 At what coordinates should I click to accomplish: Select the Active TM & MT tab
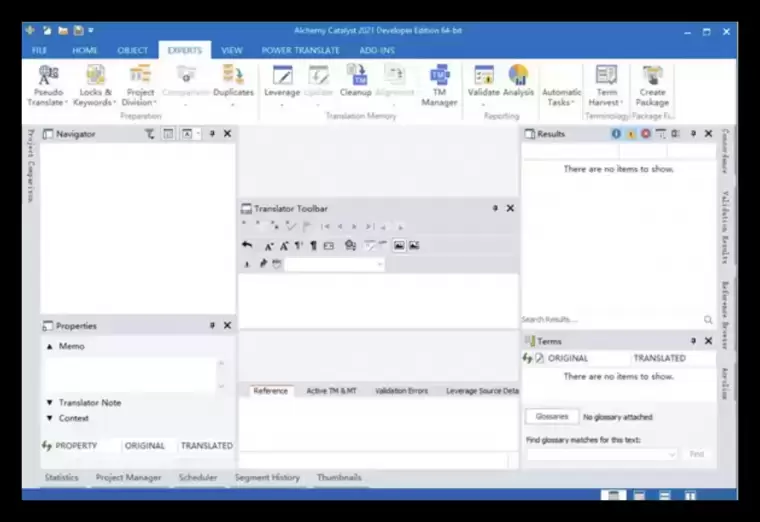pyautogui.click(x=331, y=391)
